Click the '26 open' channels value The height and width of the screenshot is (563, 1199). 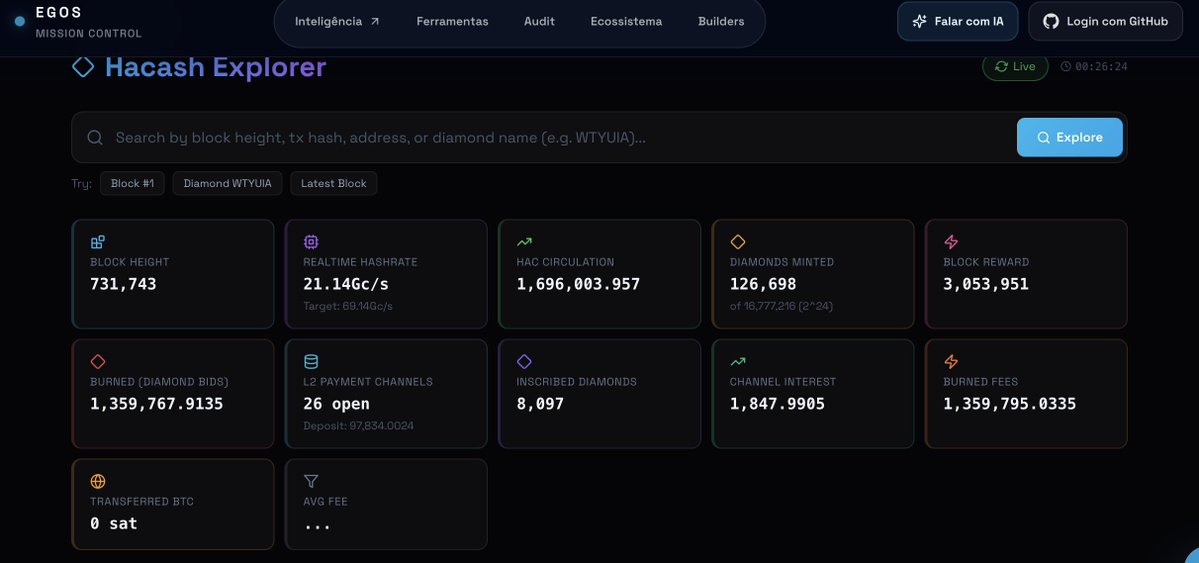tap(336, 404)
